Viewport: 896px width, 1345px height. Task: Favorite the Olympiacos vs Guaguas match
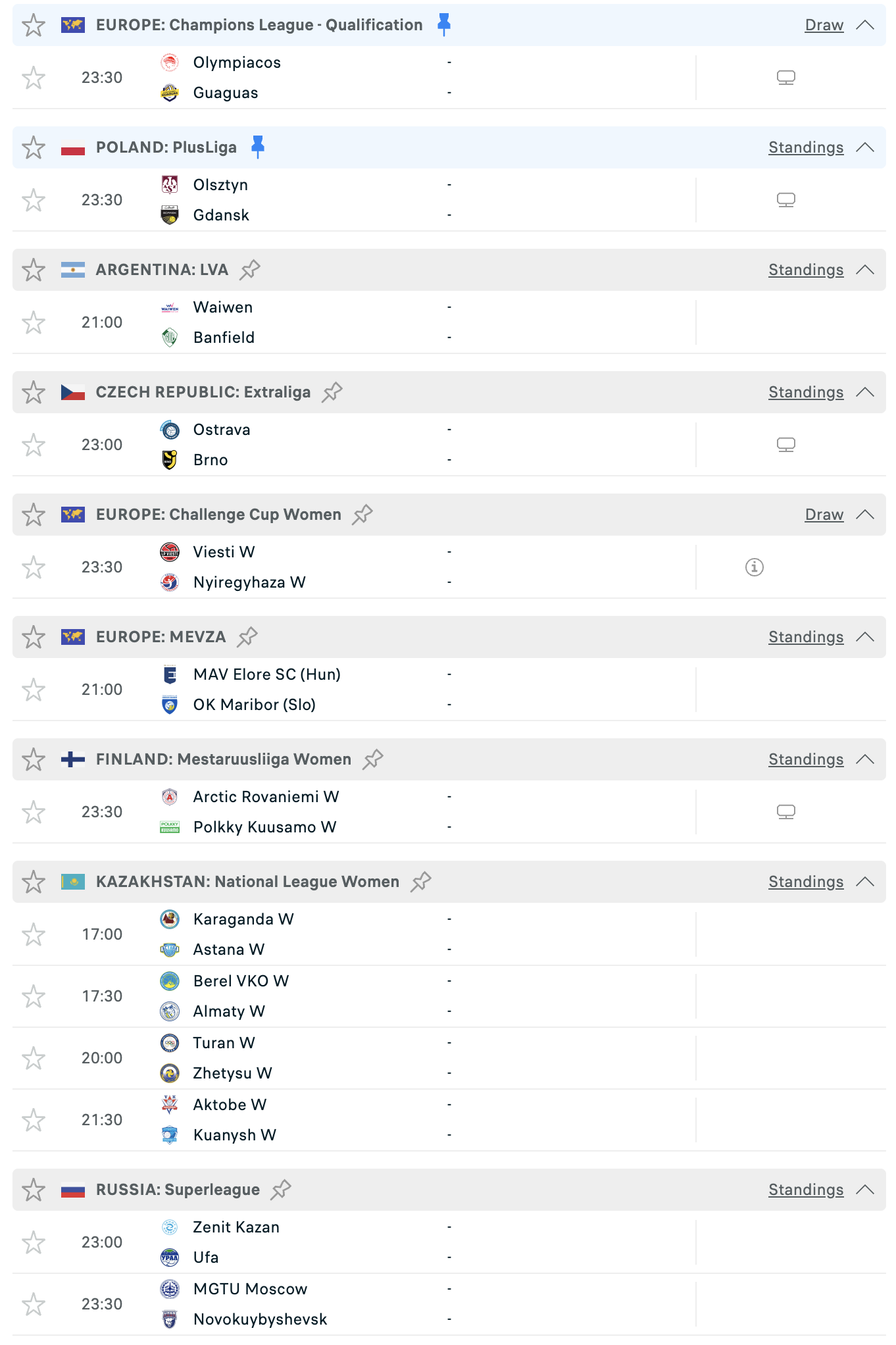(34, 78)
